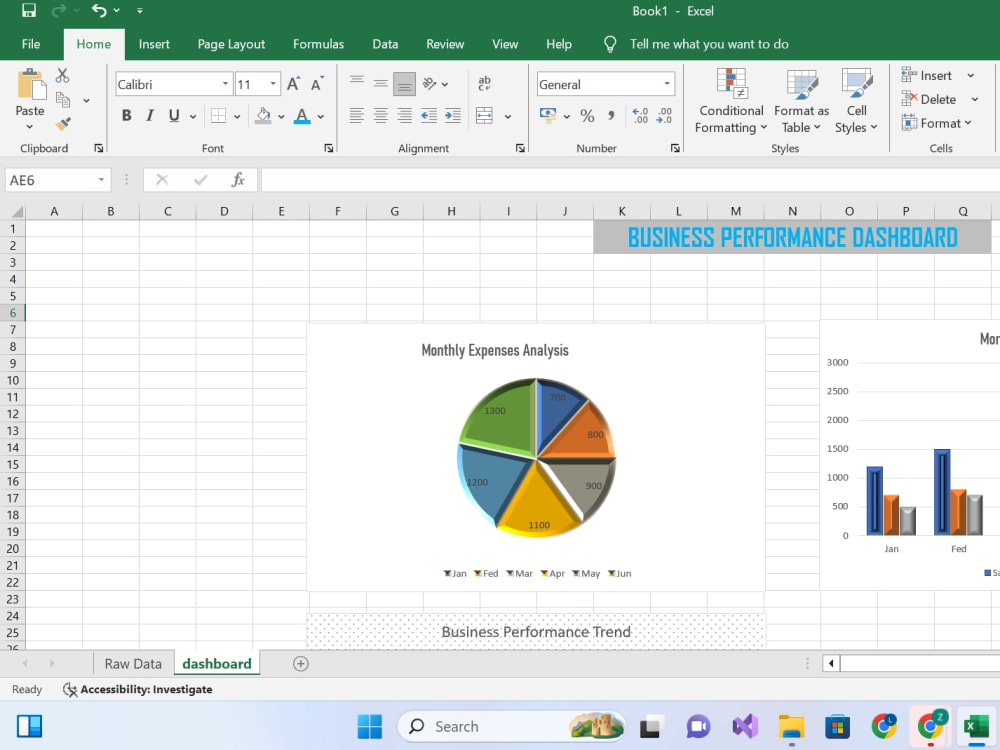
Task: Toggle Italic formatting
Action: coord(150,116)
